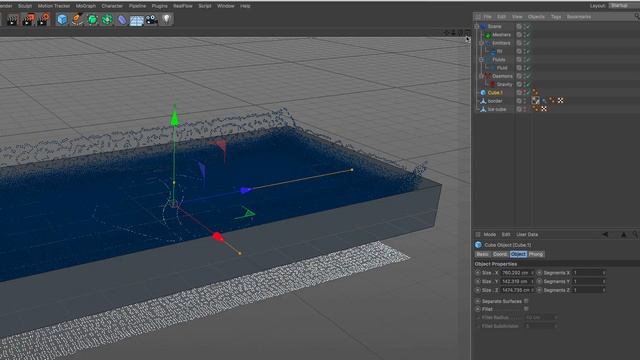The width and height of the screenshot is (640, 360).
Task: Open the User Data menu
Action: pos(527,234)
